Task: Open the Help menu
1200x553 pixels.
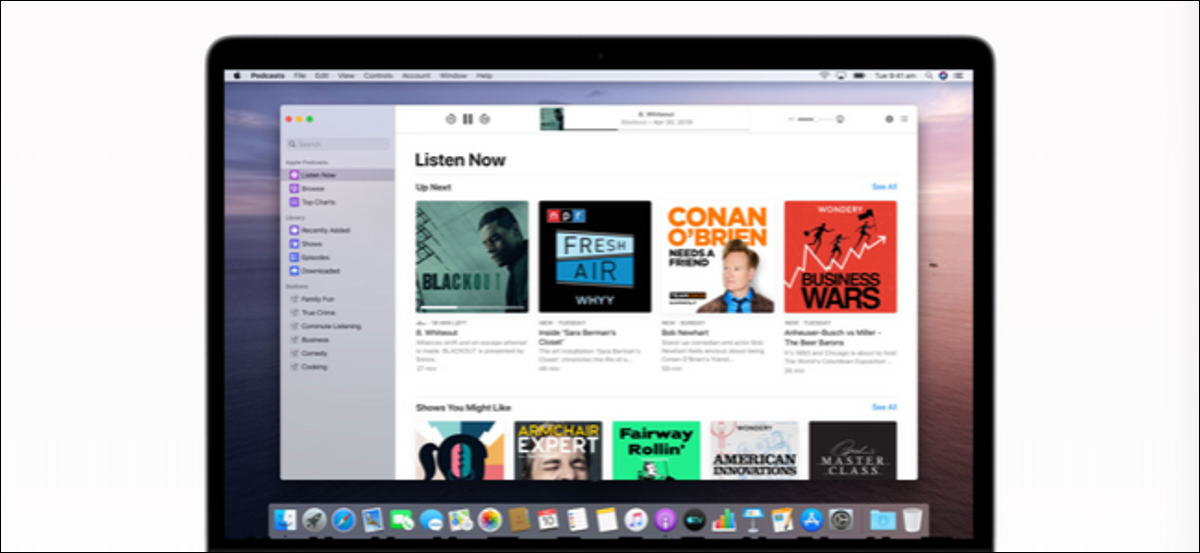Action: pos(484,75)
